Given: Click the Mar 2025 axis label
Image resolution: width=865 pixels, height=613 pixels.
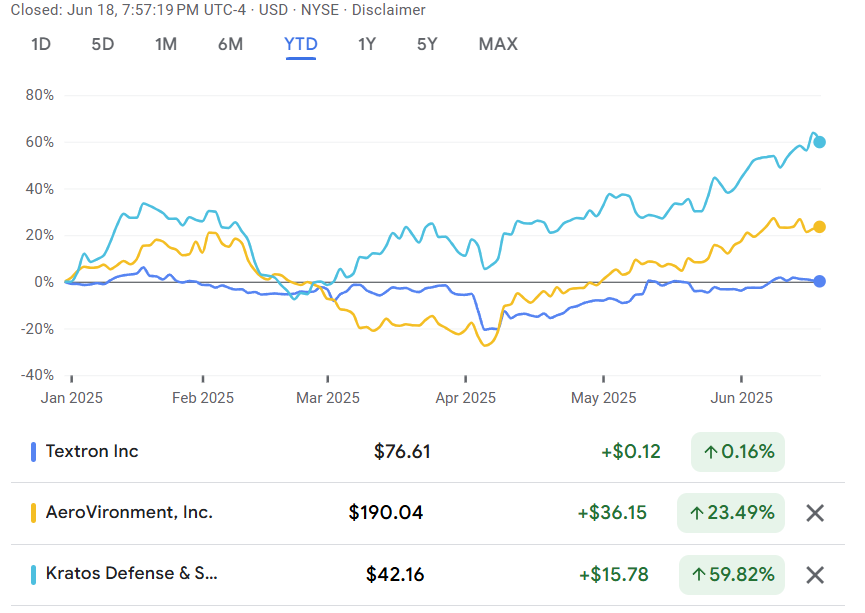Looking at the screenshot, I should tap(328, 398).
